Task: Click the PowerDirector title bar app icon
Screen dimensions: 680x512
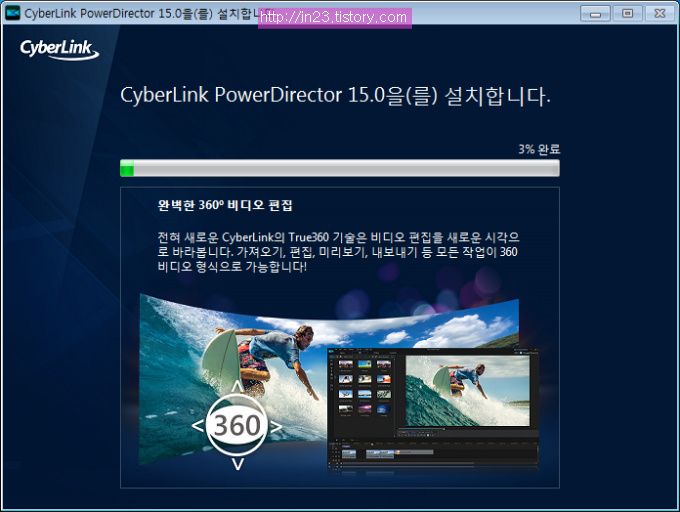Action: point(13,13)
